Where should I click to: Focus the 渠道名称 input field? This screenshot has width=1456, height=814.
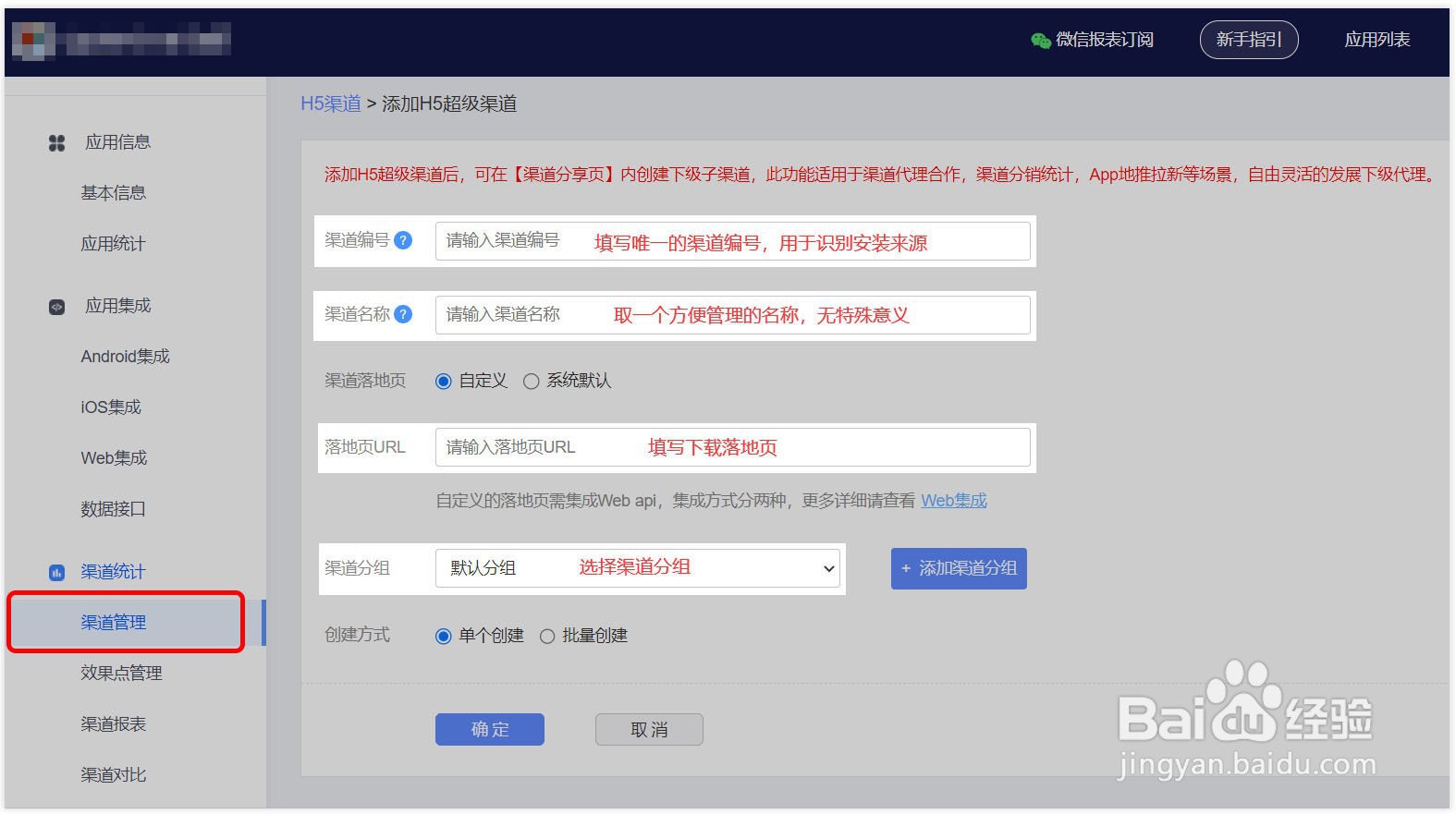tap(732, 315)
